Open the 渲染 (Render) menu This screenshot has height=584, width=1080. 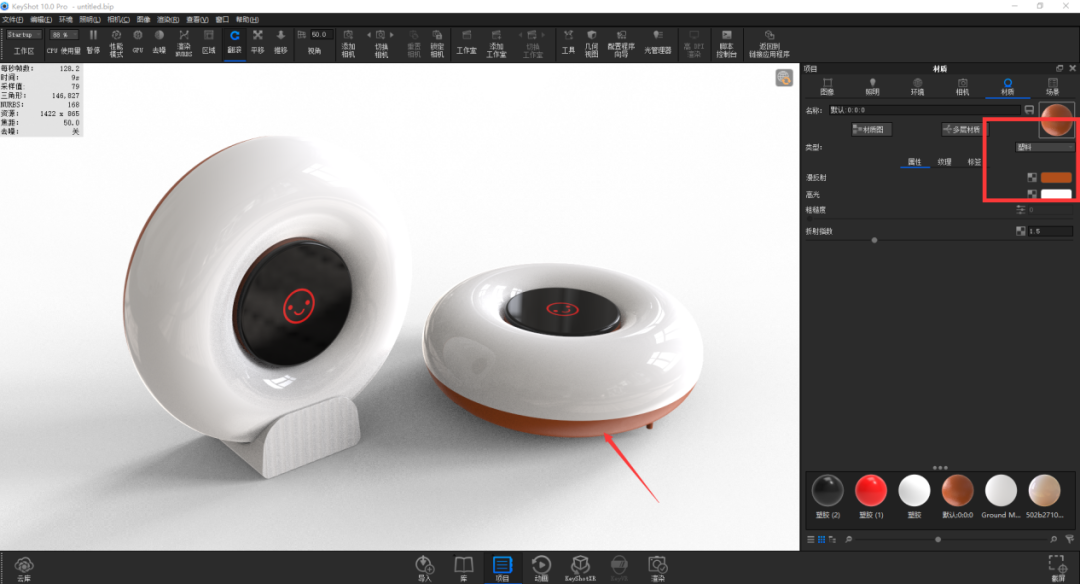168,19
